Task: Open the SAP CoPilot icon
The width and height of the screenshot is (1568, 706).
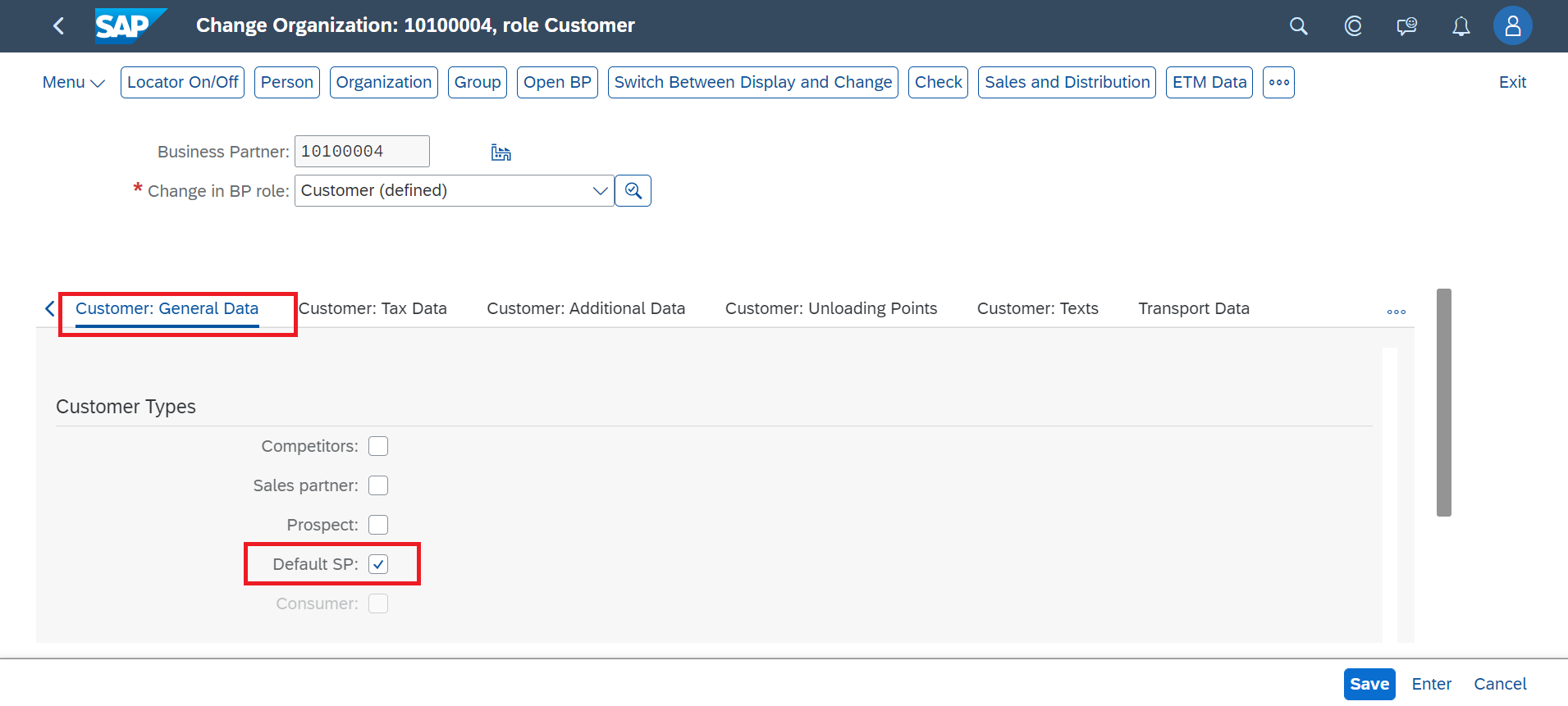Action: [x=1353, y=26]
